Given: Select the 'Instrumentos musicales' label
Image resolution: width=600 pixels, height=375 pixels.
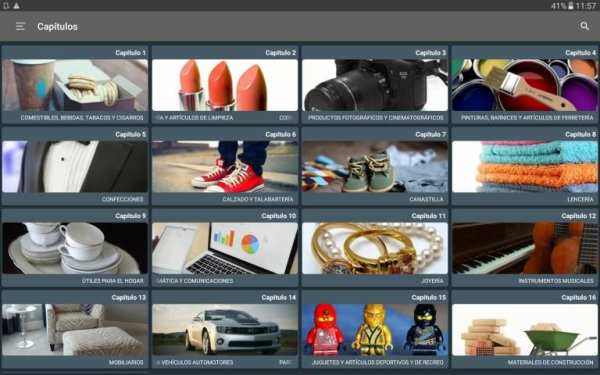Looking at the screenshot, I should pyautogui.click(x=556, y=280).
